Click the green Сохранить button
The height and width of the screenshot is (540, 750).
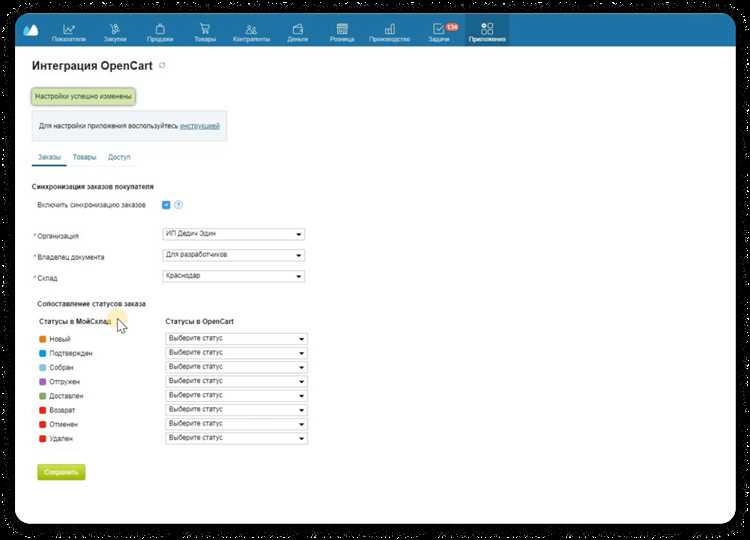click(x=61, y=472)
